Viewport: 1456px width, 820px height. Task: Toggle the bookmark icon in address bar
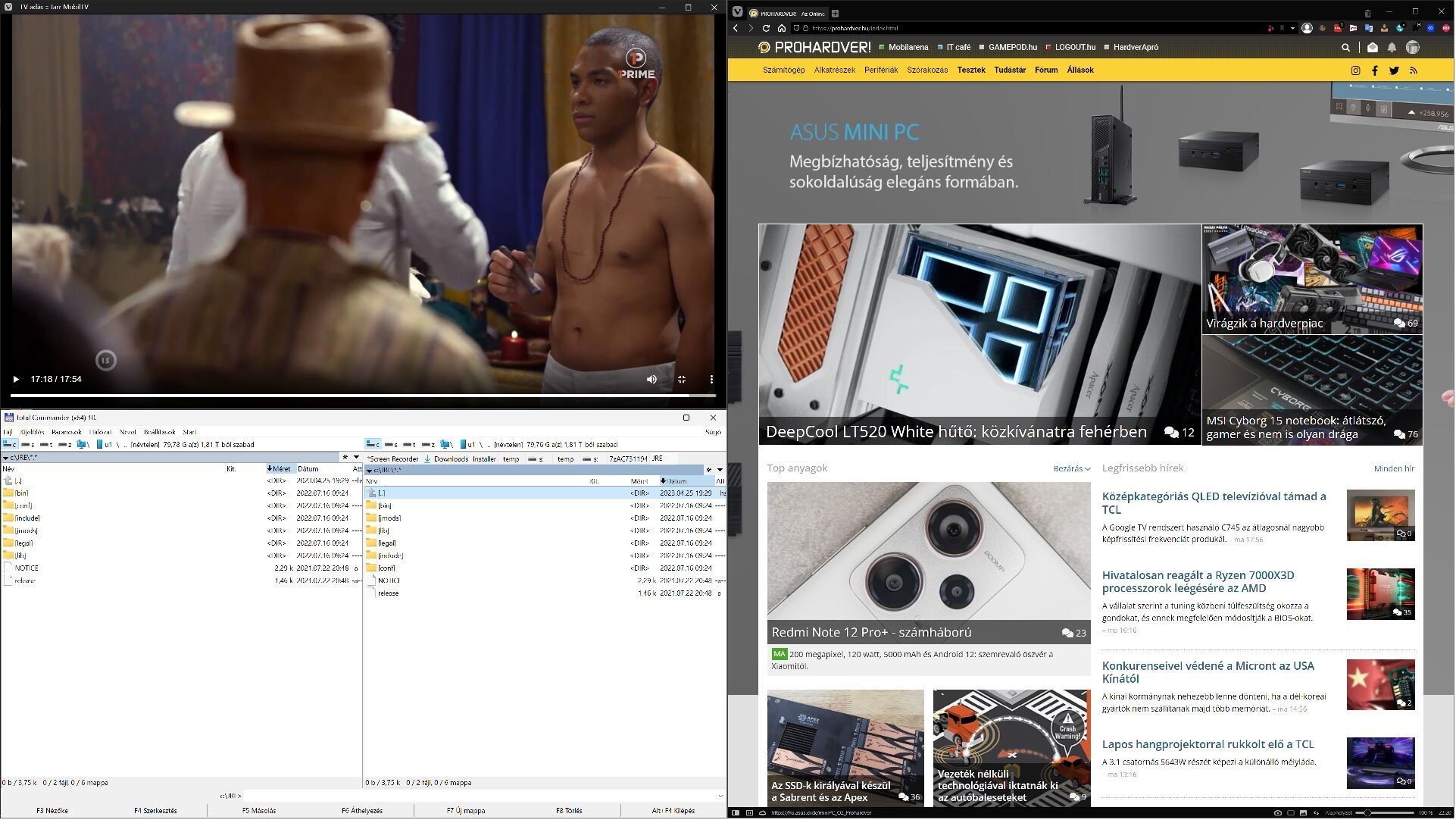pyautogui.click(x=1283, y=28)
